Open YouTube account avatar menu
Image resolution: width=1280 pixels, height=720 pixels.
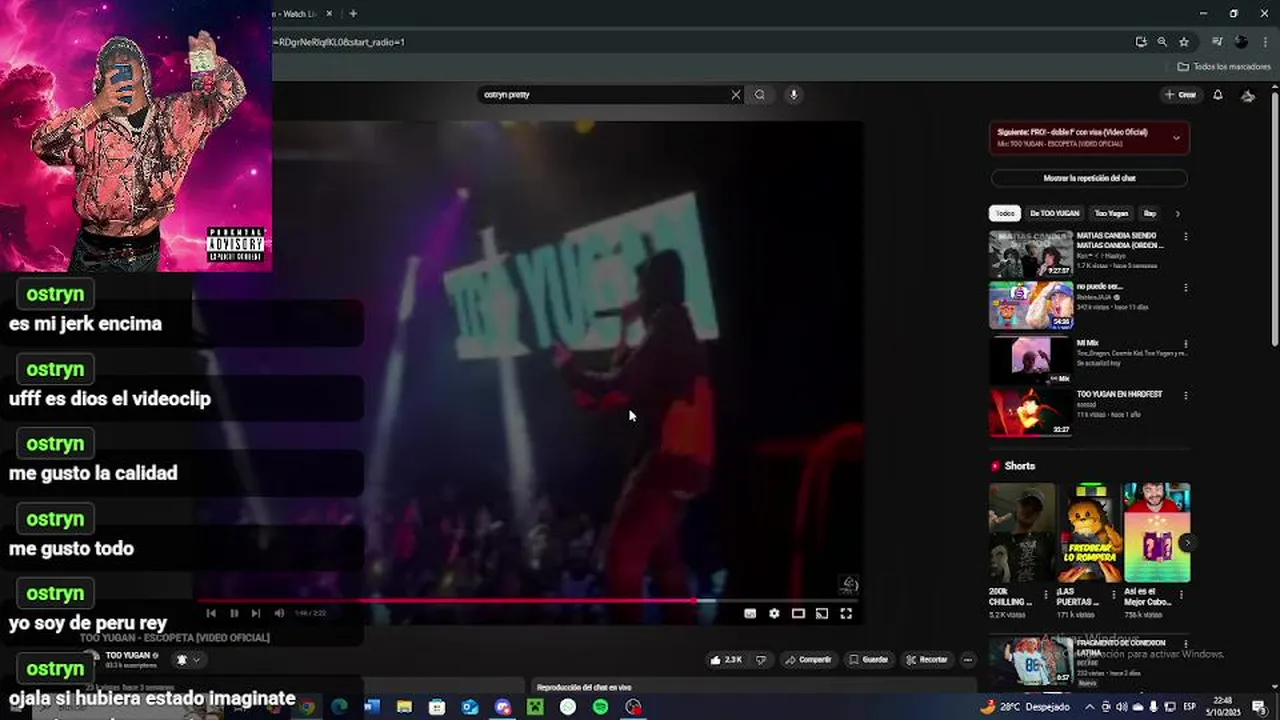1248,95
